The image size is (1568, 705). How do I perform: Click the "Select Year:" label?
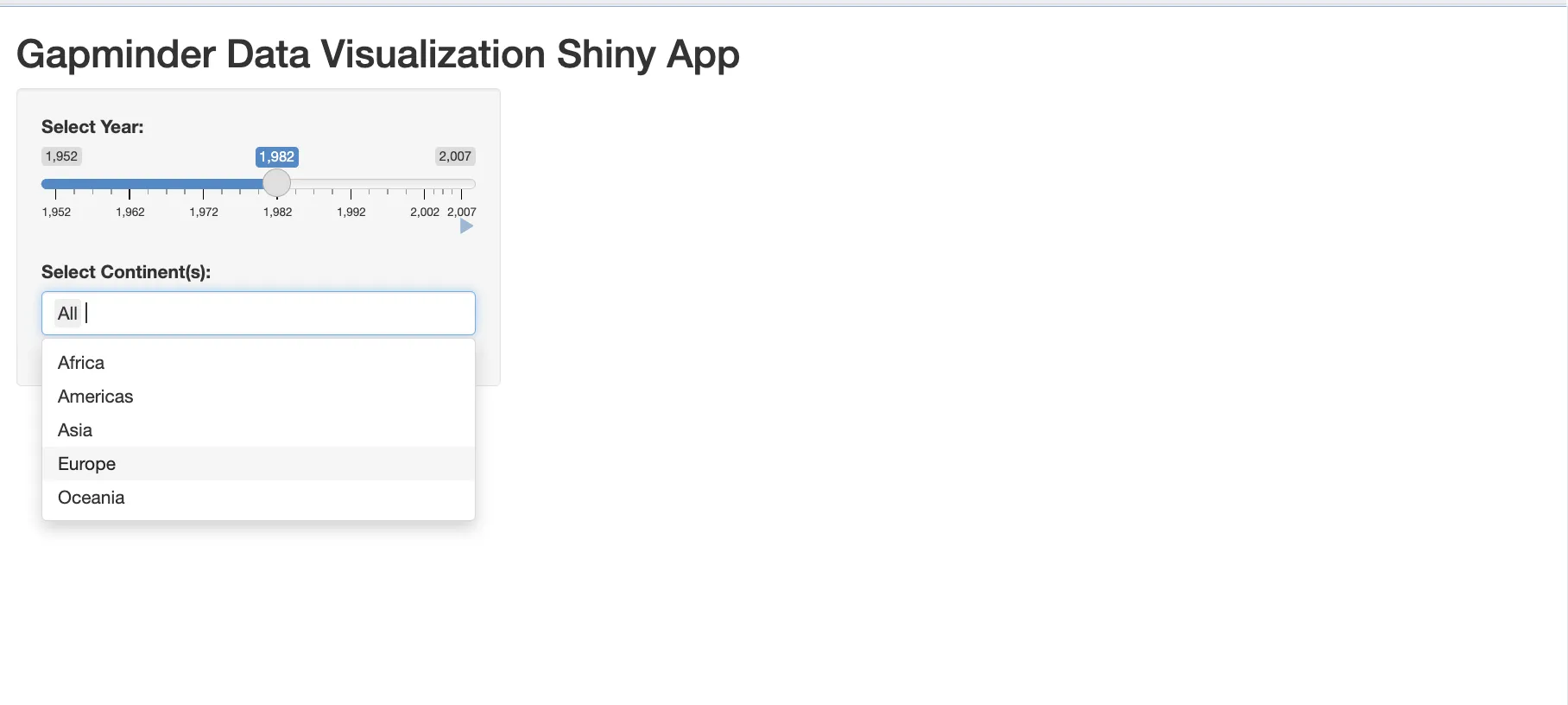(92, 127)
